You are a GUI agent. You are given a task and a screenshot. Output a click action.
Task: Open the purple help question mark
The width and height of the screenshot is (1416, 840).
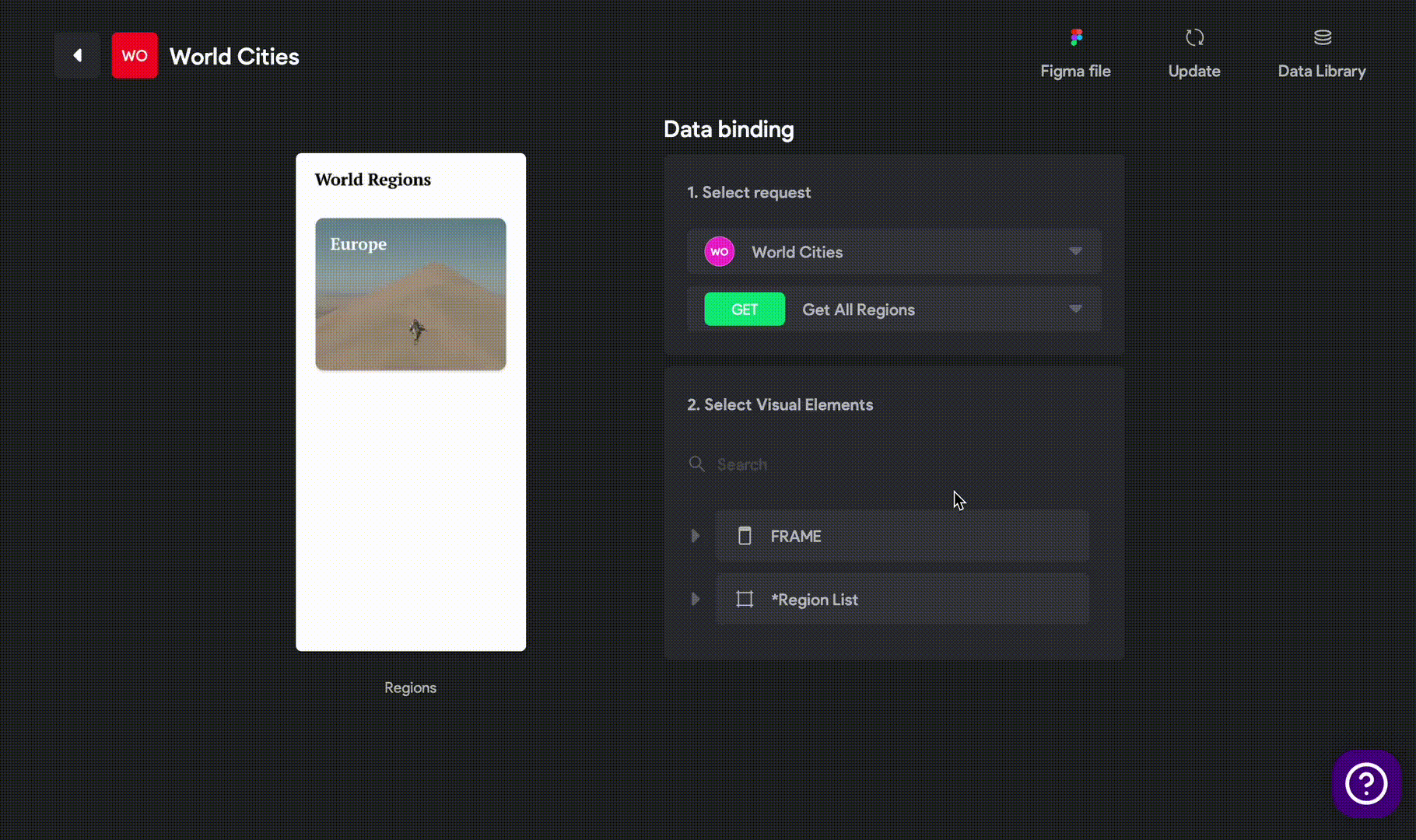1365,783
